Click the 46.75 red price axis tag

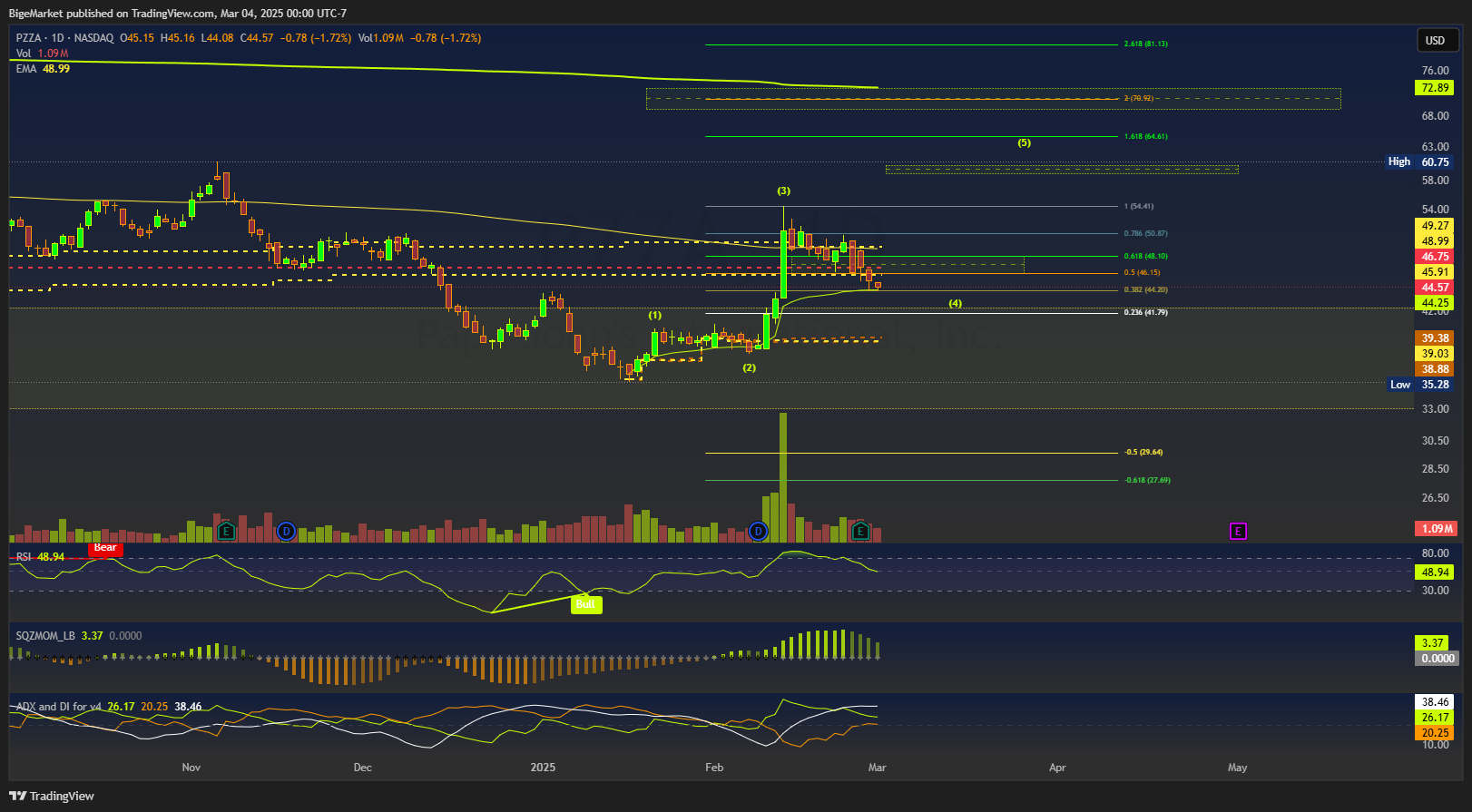click(x=1434, y=257)
